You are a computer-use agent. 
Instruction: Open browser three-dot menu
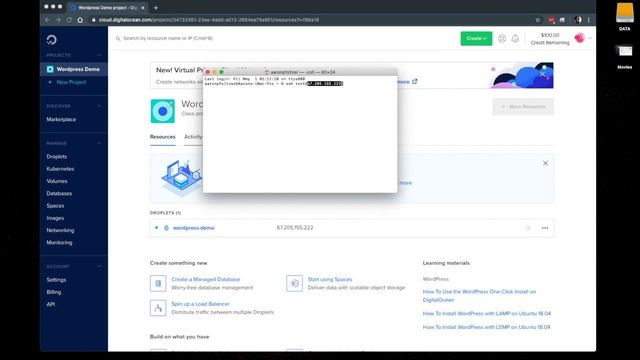(589, 20)
